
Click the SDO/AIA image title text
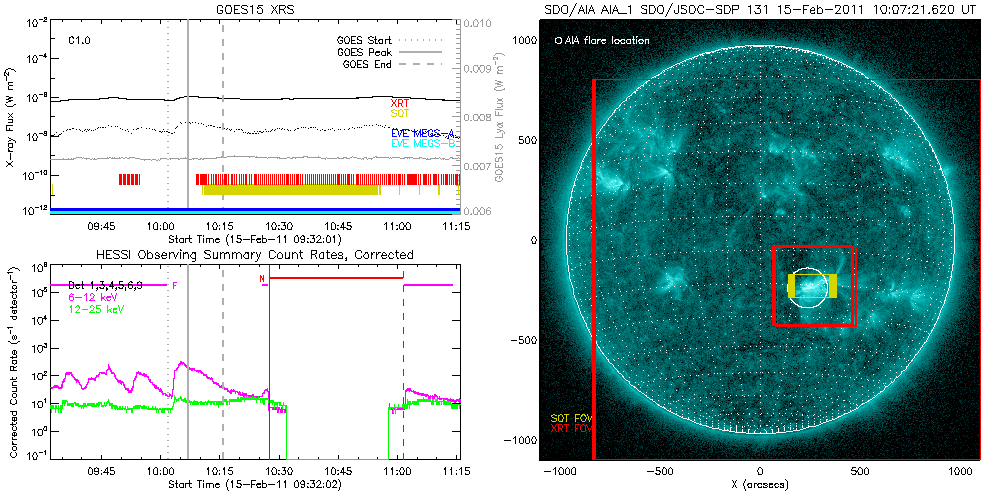pos(758,8)
